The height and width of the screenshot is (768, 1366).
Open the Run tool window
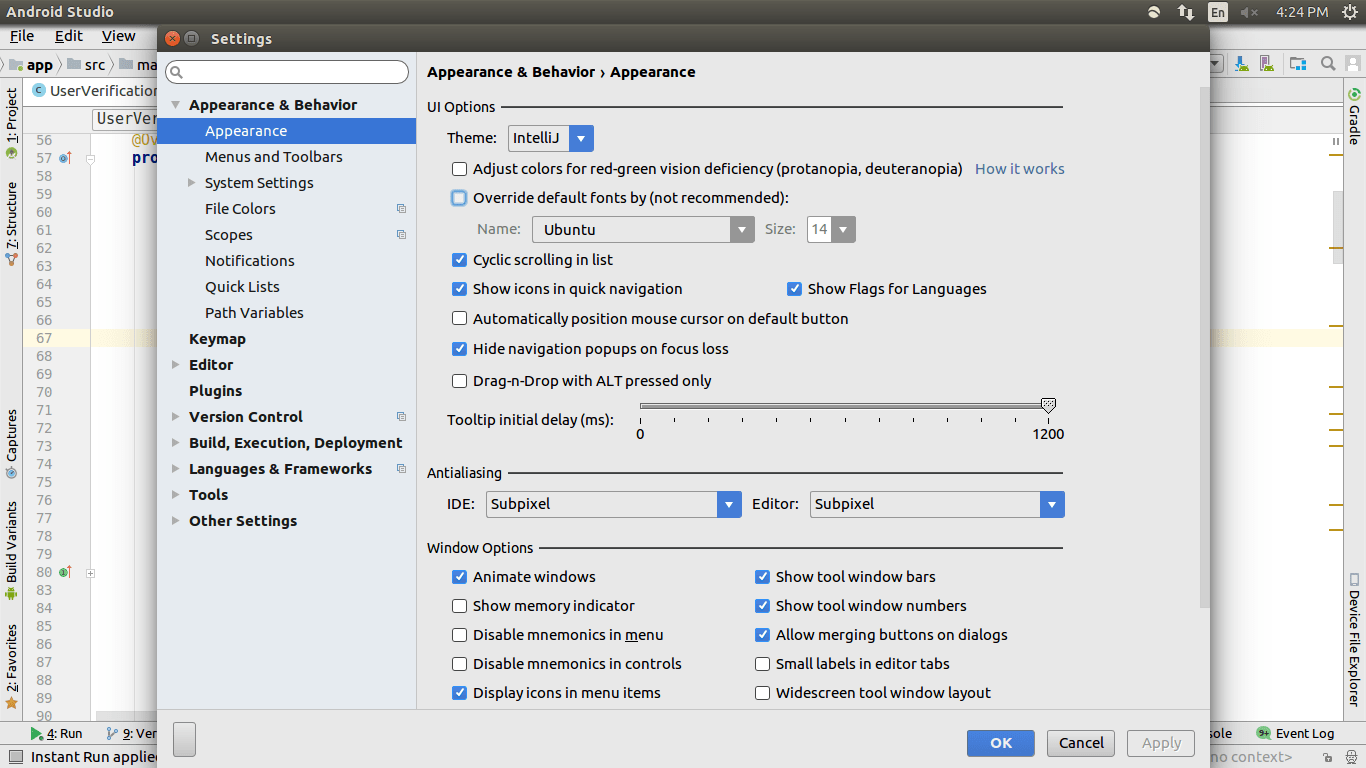(56, 733)
